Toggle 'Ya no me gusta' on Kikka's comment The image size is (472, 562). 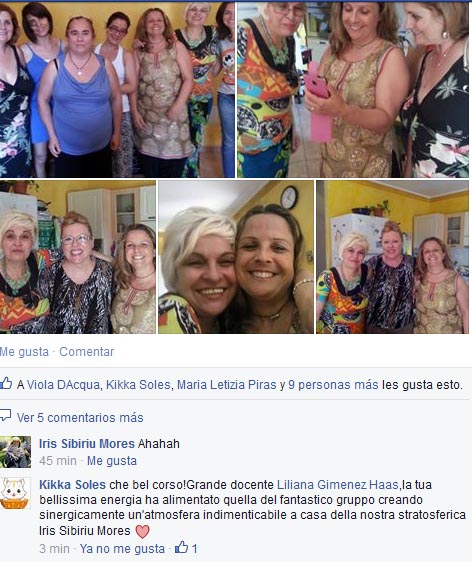tap(122, 548)
